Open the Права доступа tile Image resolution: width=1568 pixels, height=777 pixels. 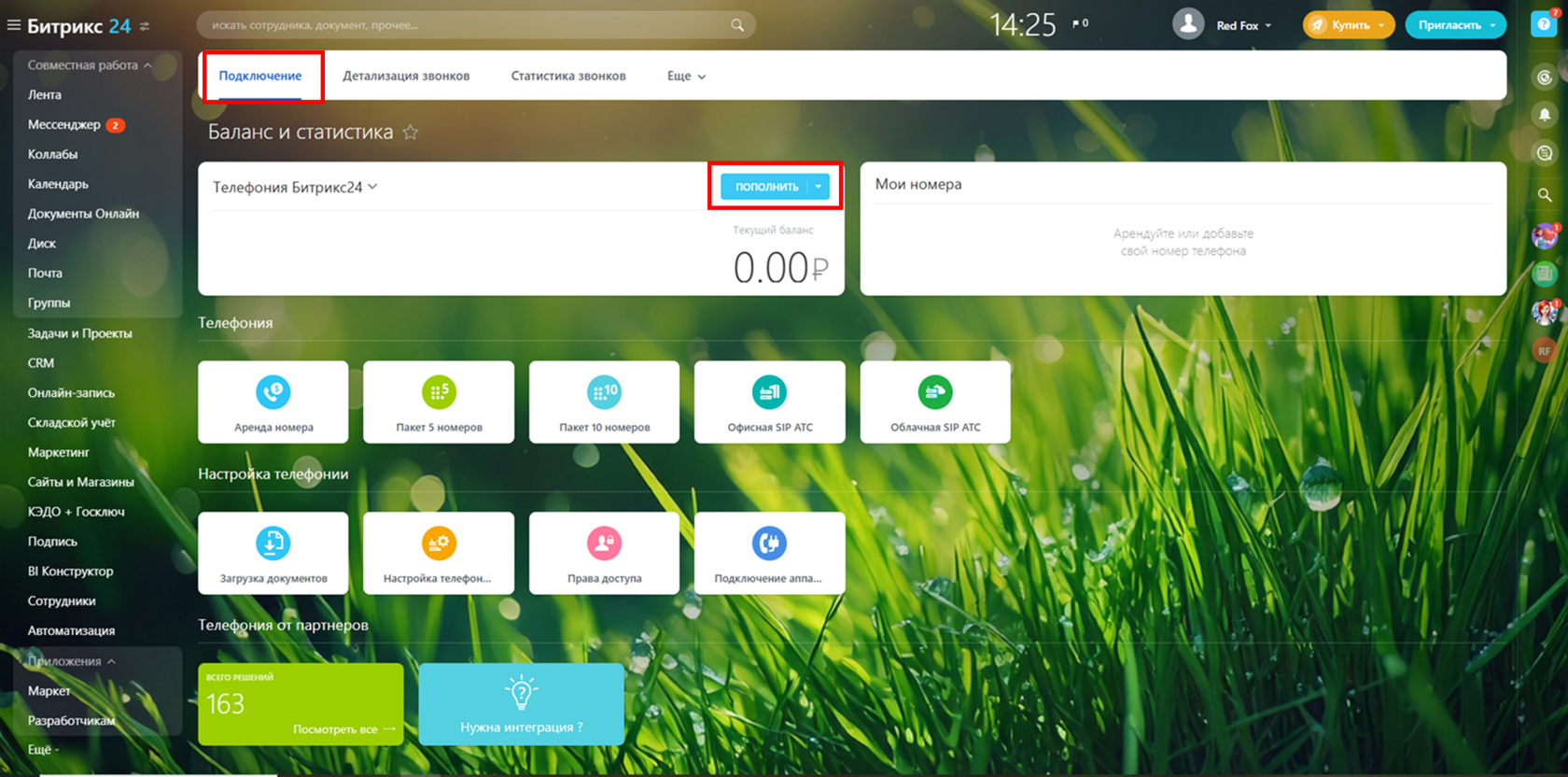coord(604,553)
